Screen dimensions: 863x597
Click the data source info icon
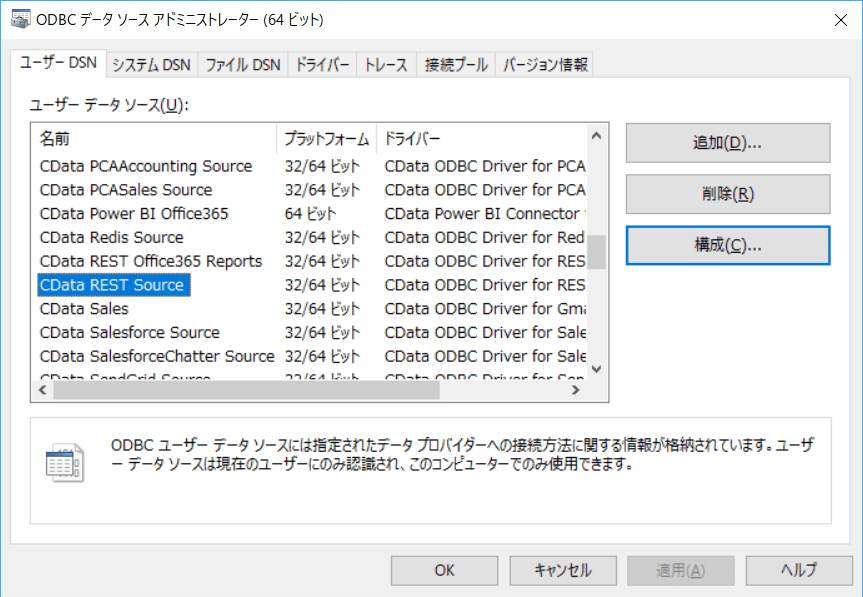pos(64,463)
